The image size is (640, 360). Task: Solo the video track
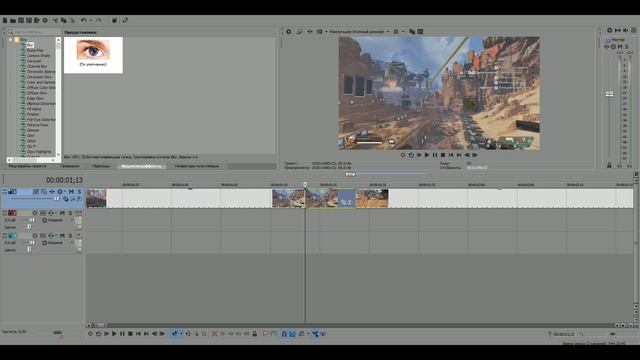point(79,192)
